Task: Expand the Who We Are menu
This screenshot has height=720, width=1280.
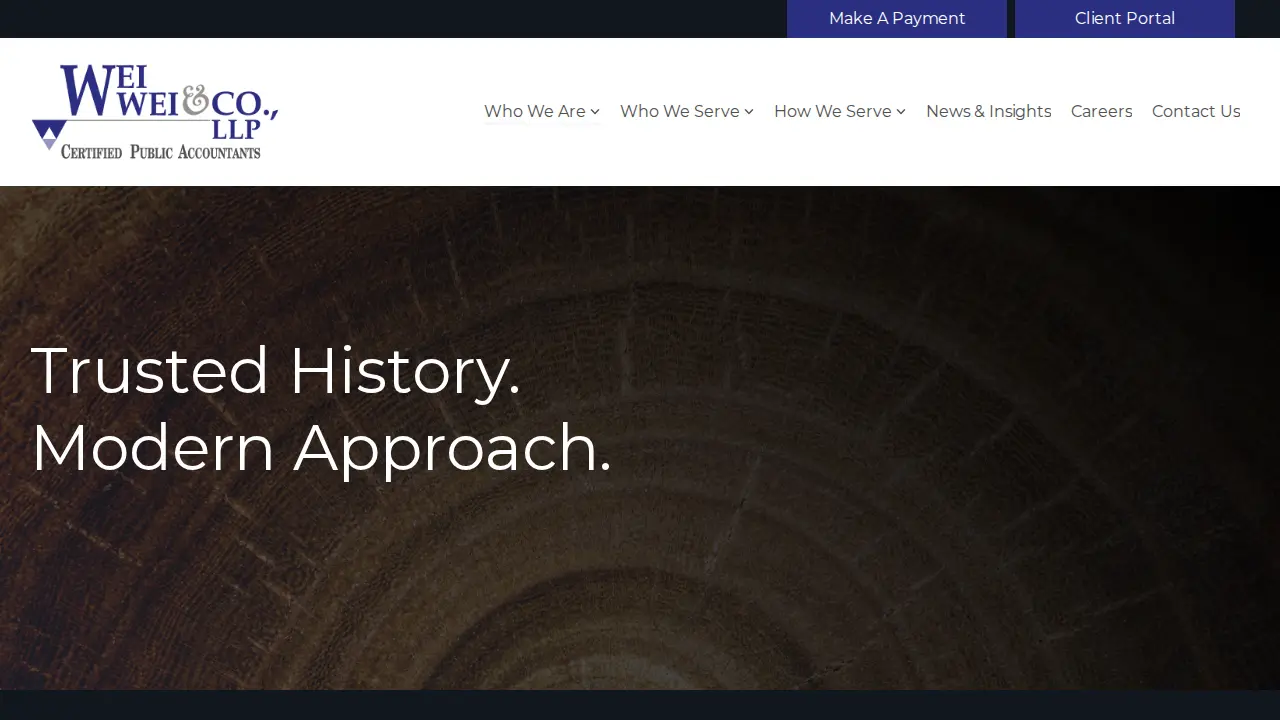Action: tap(542, 111)
